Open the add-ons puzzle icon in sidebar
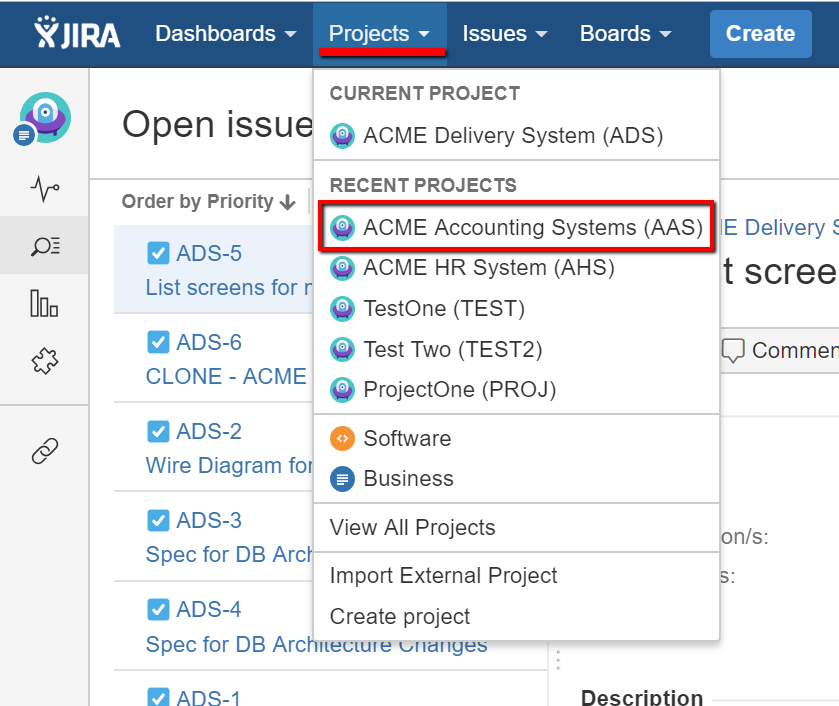Screen dimensions: 839x706 (x=45, y=361)
